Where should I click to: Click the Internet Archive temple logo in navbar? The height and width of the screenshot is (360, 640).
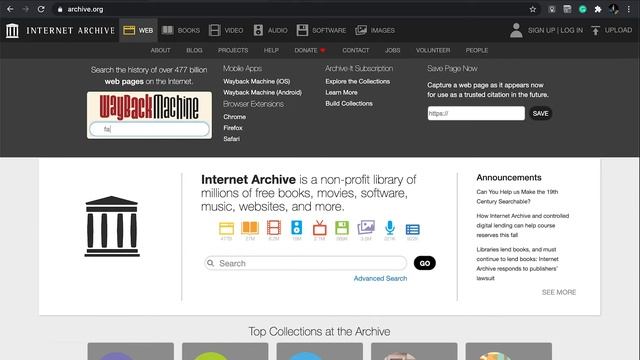[12, 30]
